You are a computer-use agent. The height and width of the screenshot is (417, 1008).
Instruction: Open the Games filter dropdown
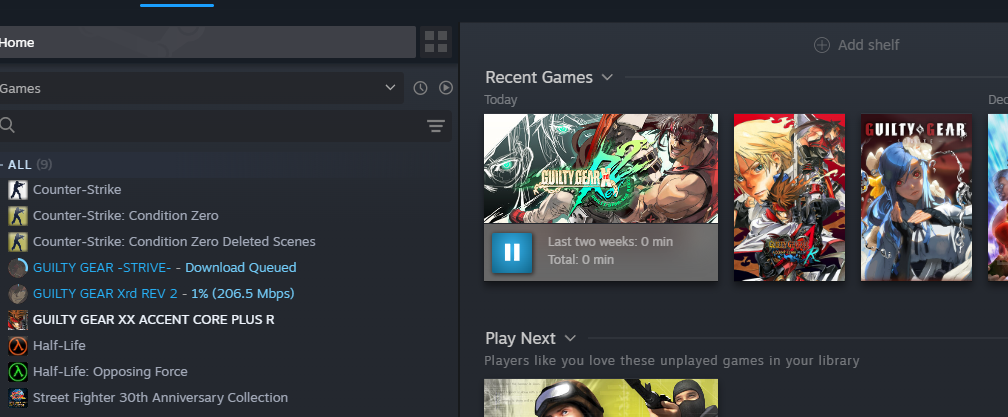tap(202, 88)
